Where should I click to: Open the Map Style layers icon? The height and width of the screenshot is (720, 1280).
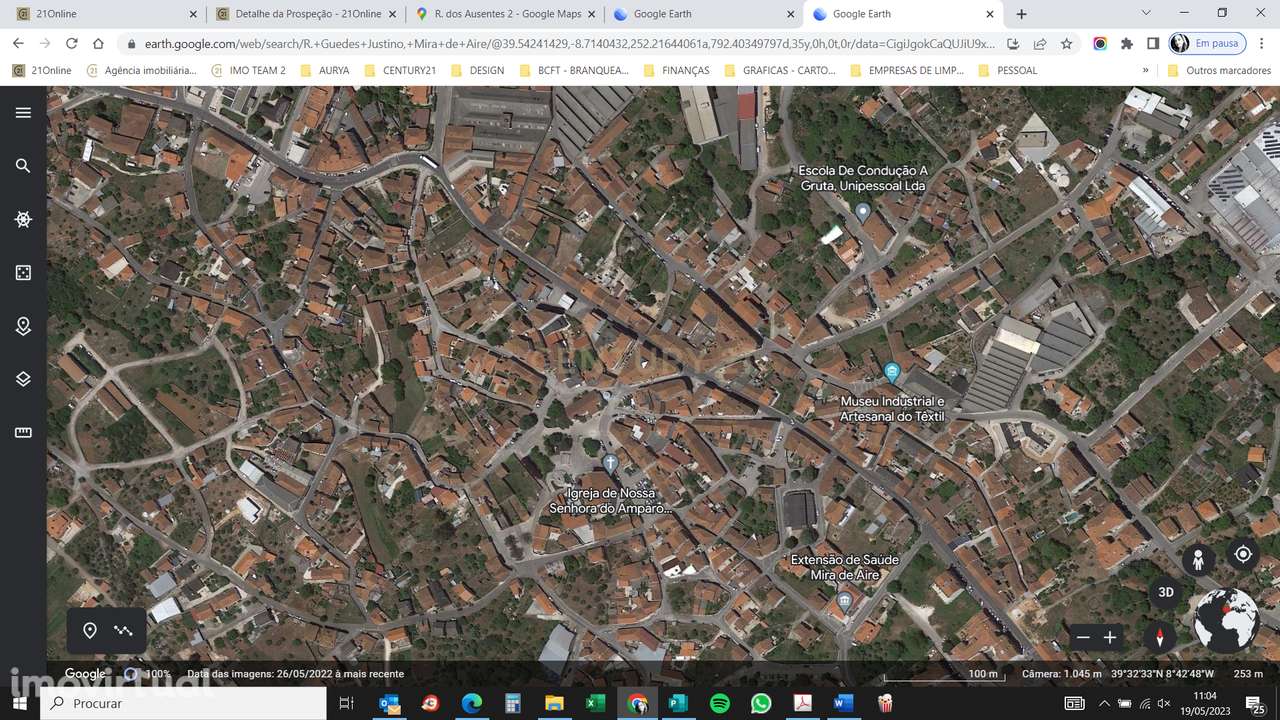(23, 379)
